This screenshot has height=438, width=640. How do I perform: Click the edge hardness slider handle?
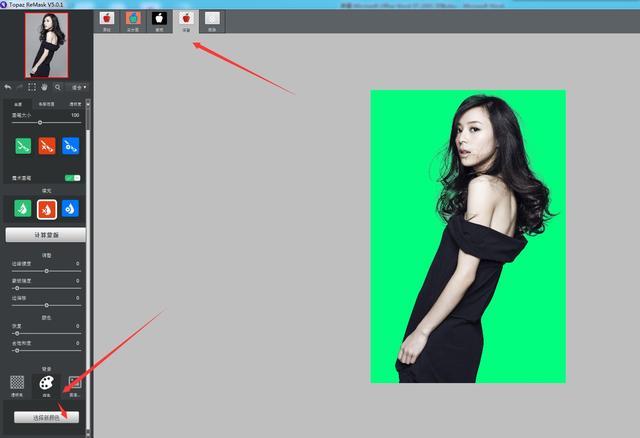(x=47, y=271)
